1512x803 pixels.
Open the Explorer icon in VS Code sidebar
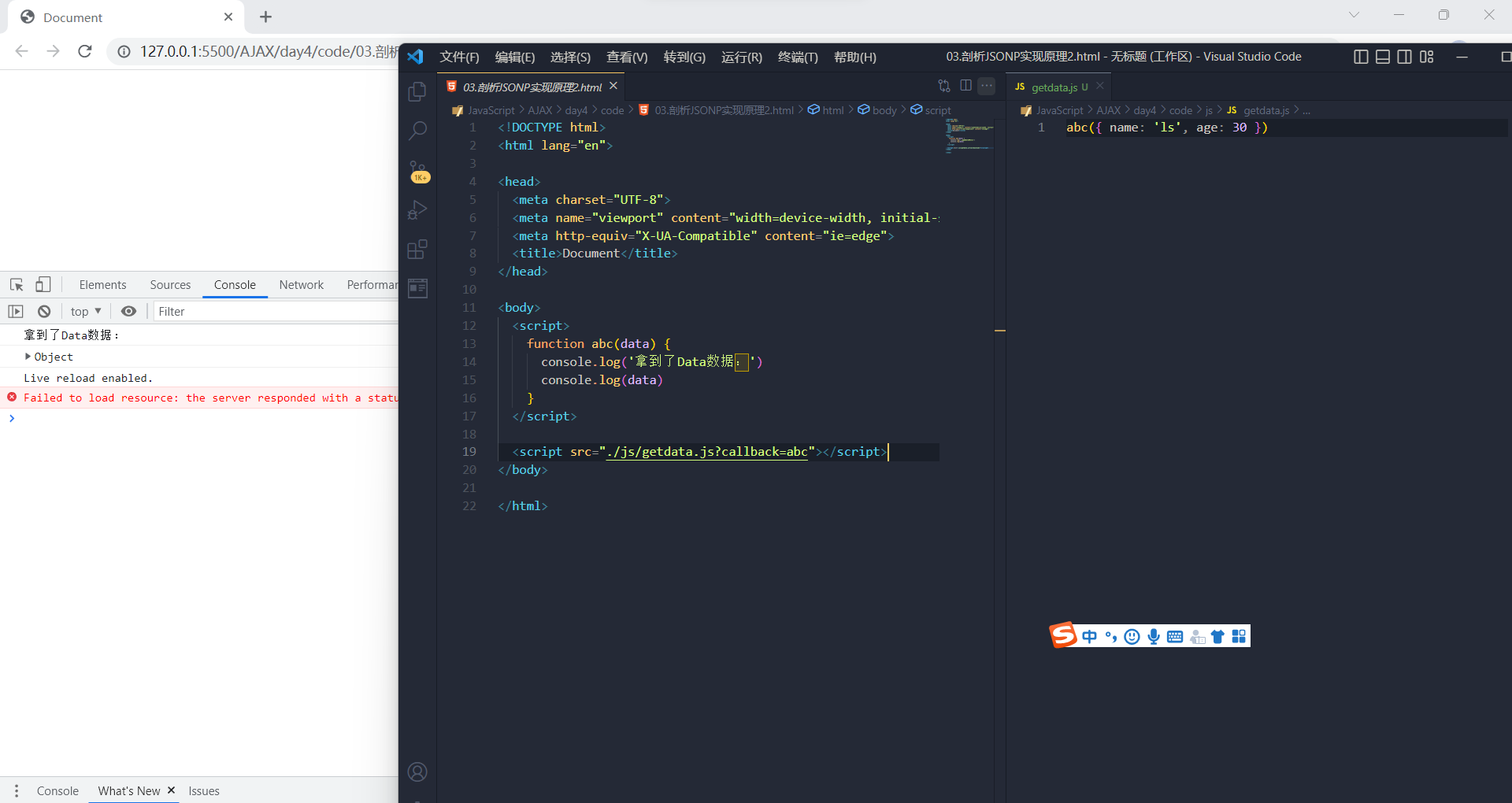coord(417,91)
